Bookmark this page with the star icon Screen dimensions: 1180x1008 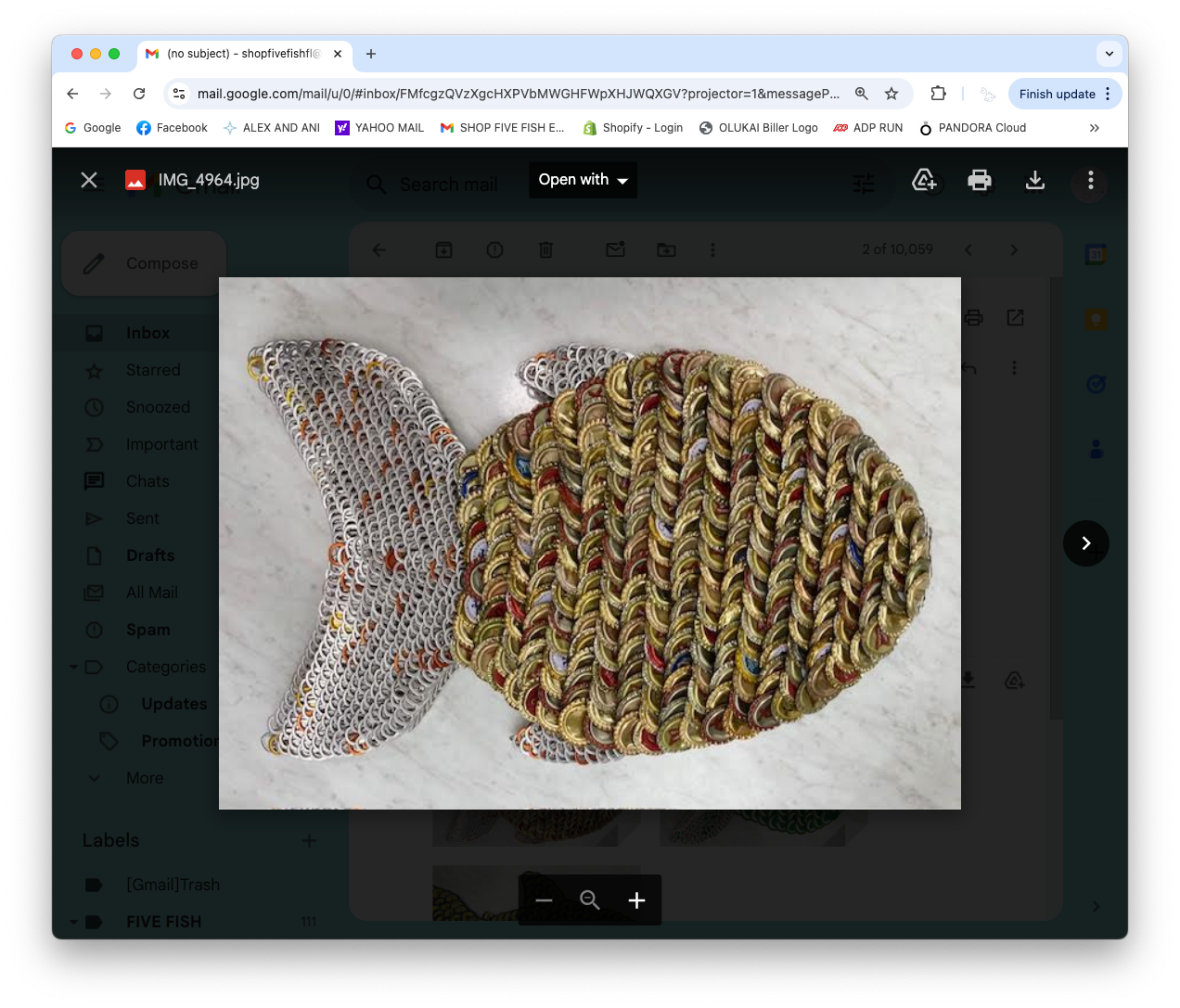(x=891, y=94)
